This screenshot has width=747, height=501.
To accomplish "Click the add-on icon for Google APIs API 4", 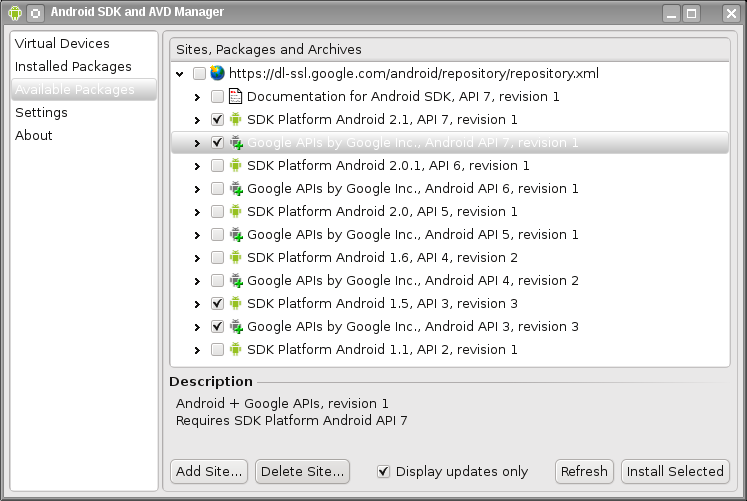I will coord(236,281).
